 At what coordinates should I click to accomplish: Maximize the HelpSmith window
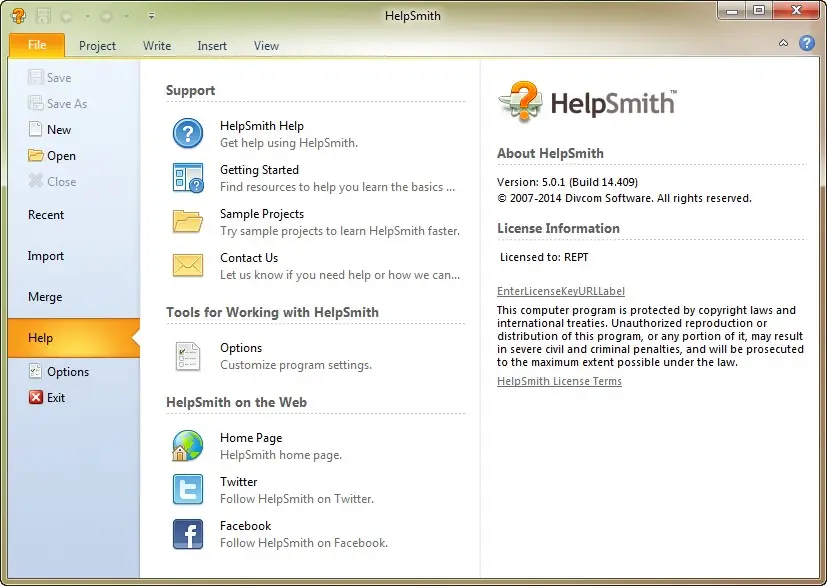[759, 10]
